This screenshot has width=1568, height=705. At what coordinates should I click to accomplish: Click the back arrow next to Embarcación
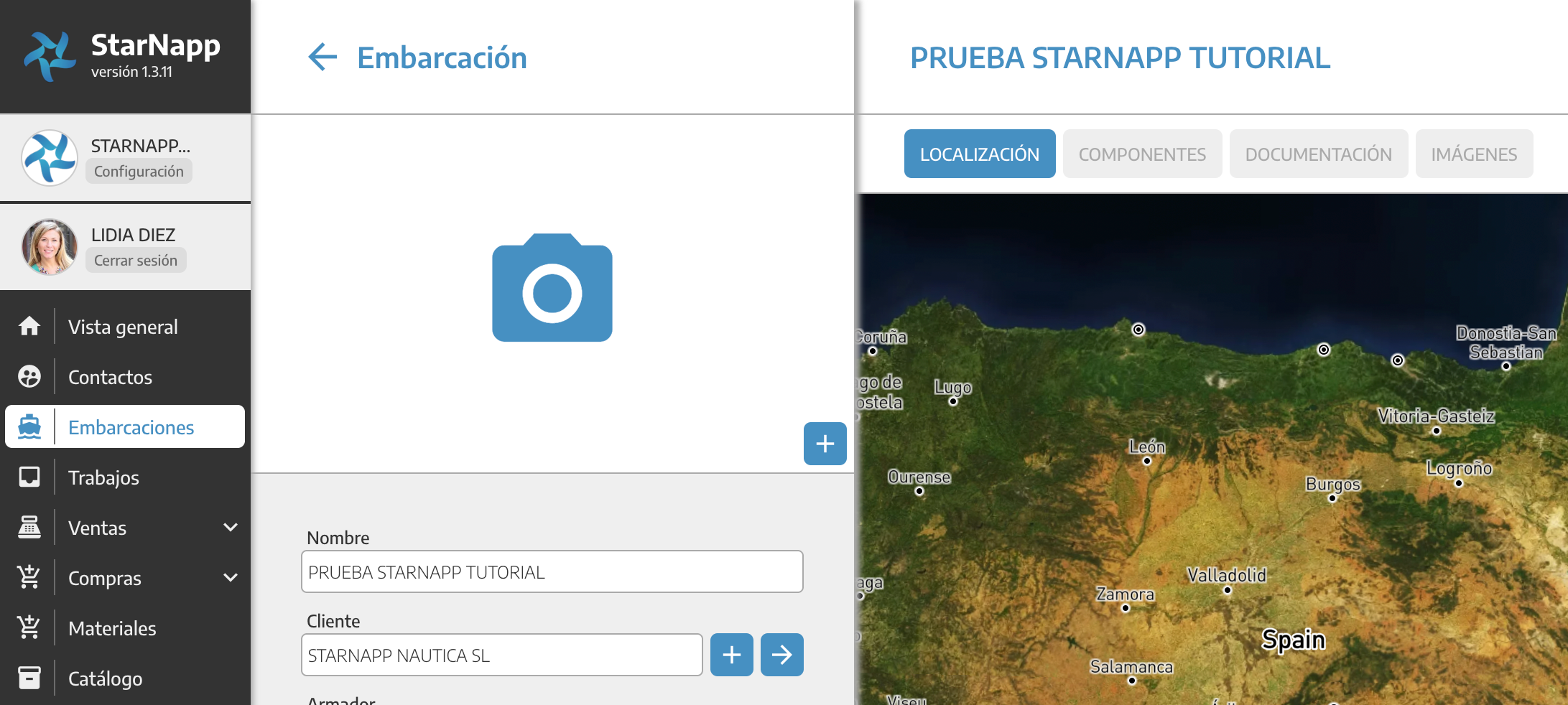pos(323,57)
